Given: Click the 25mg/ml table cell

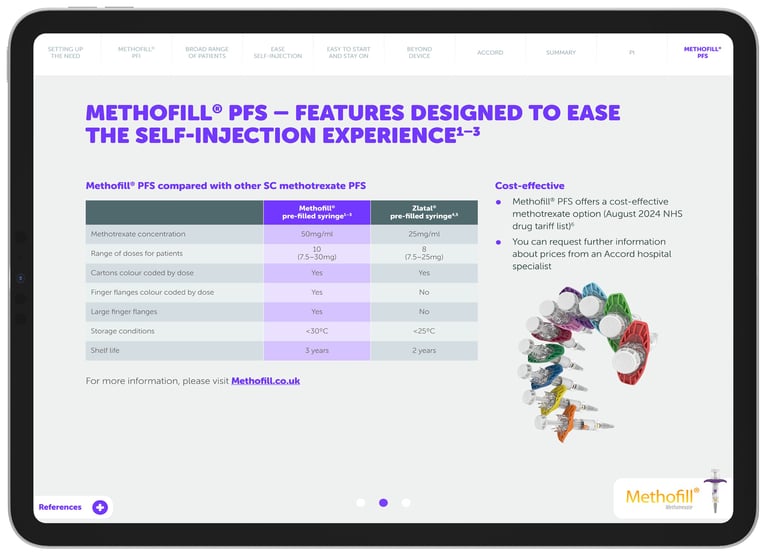Looking at the screenshot, I should click(424, 234).
